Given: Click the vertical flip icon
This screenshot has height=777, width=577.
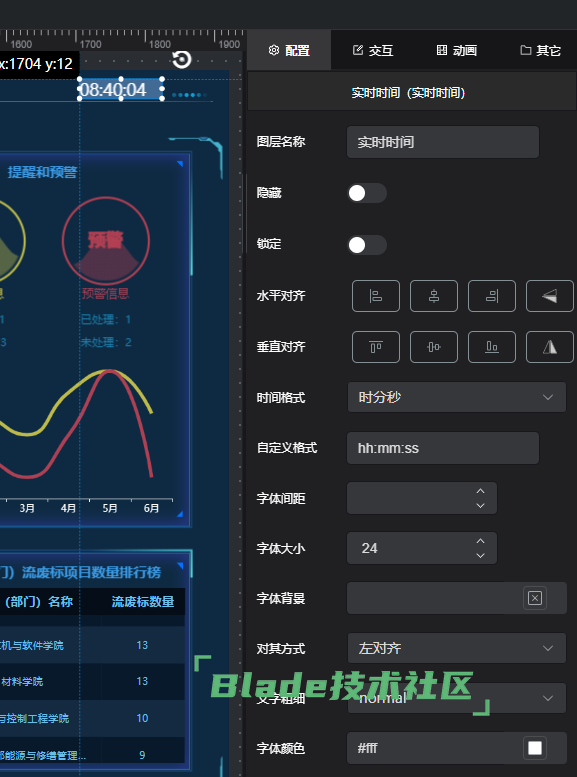Looking at the screenshot, I should [x=550, y=347].
